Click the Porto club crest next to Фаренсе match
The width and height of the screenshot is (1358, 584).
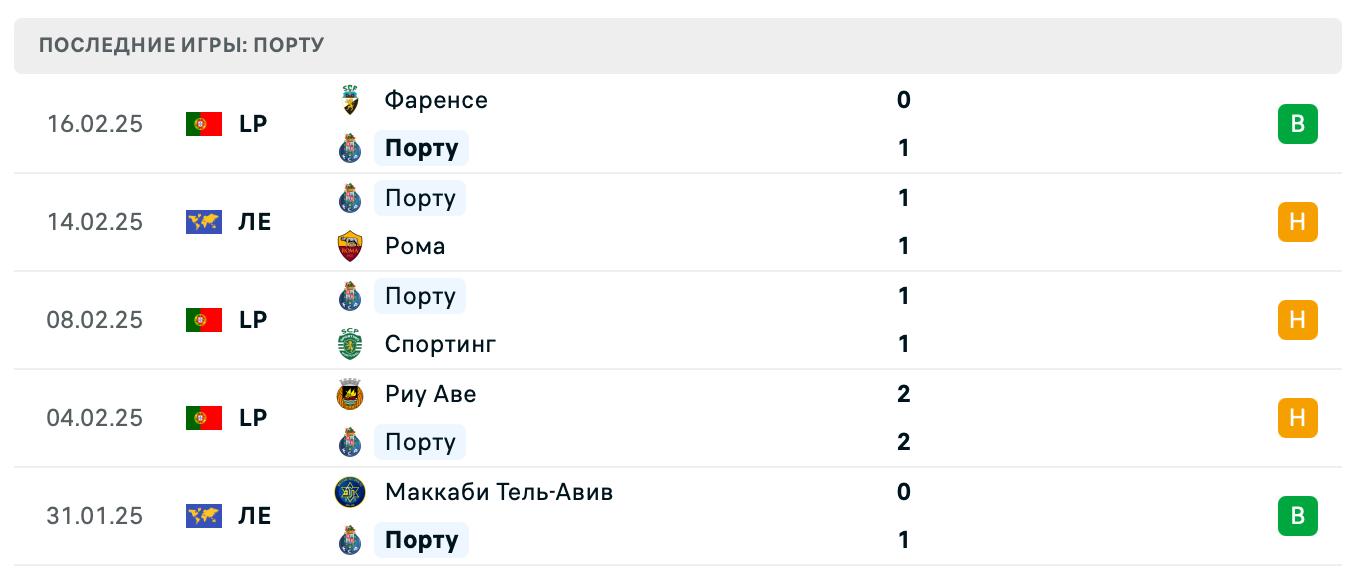350,147
